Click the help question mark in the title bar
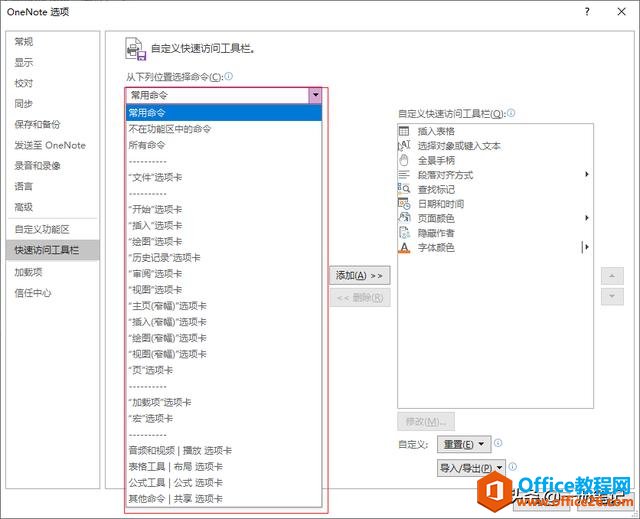 tap(587, 12)
